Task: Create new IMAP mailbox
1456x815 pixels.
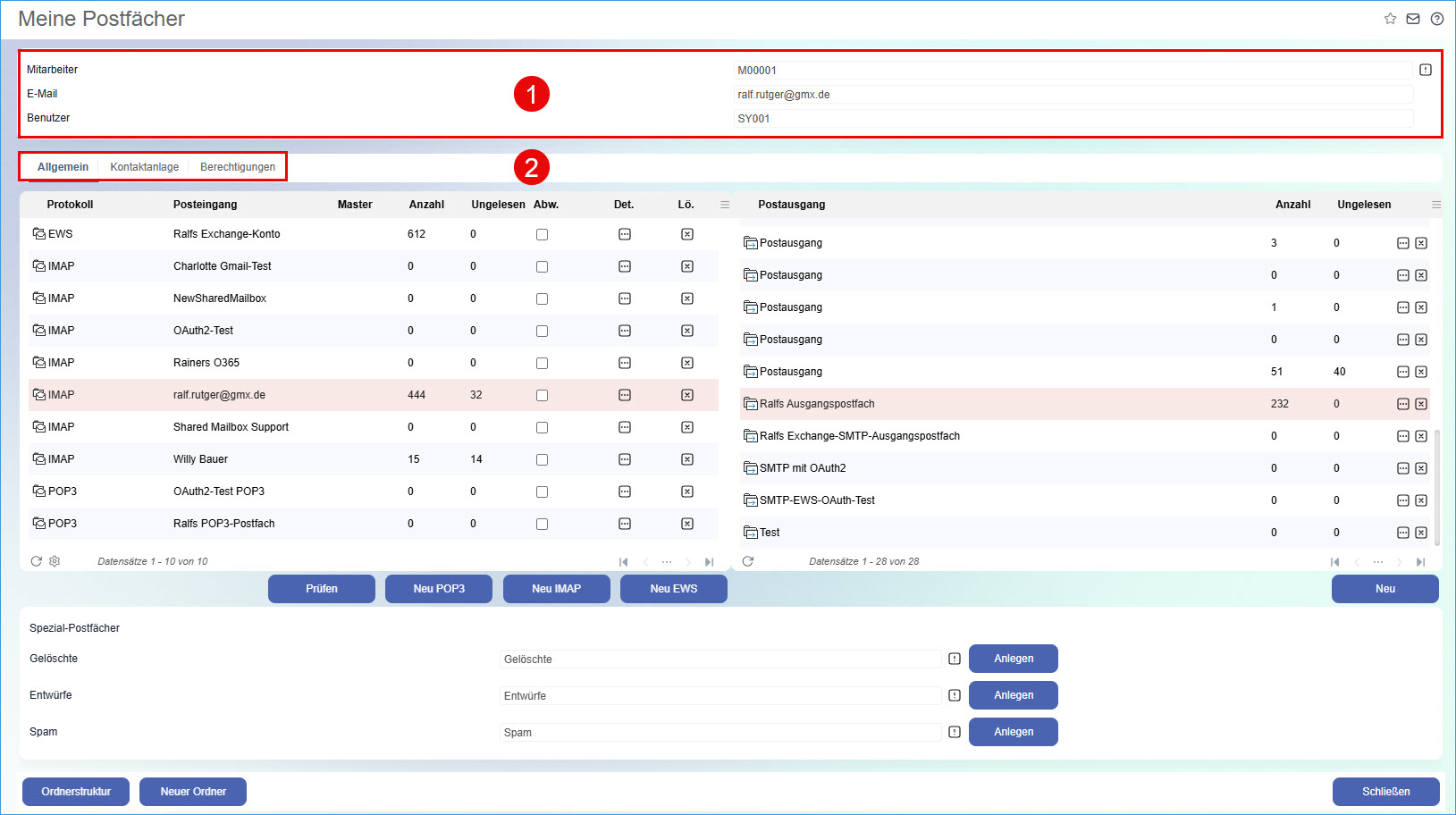Action: (x=557, y=589)
